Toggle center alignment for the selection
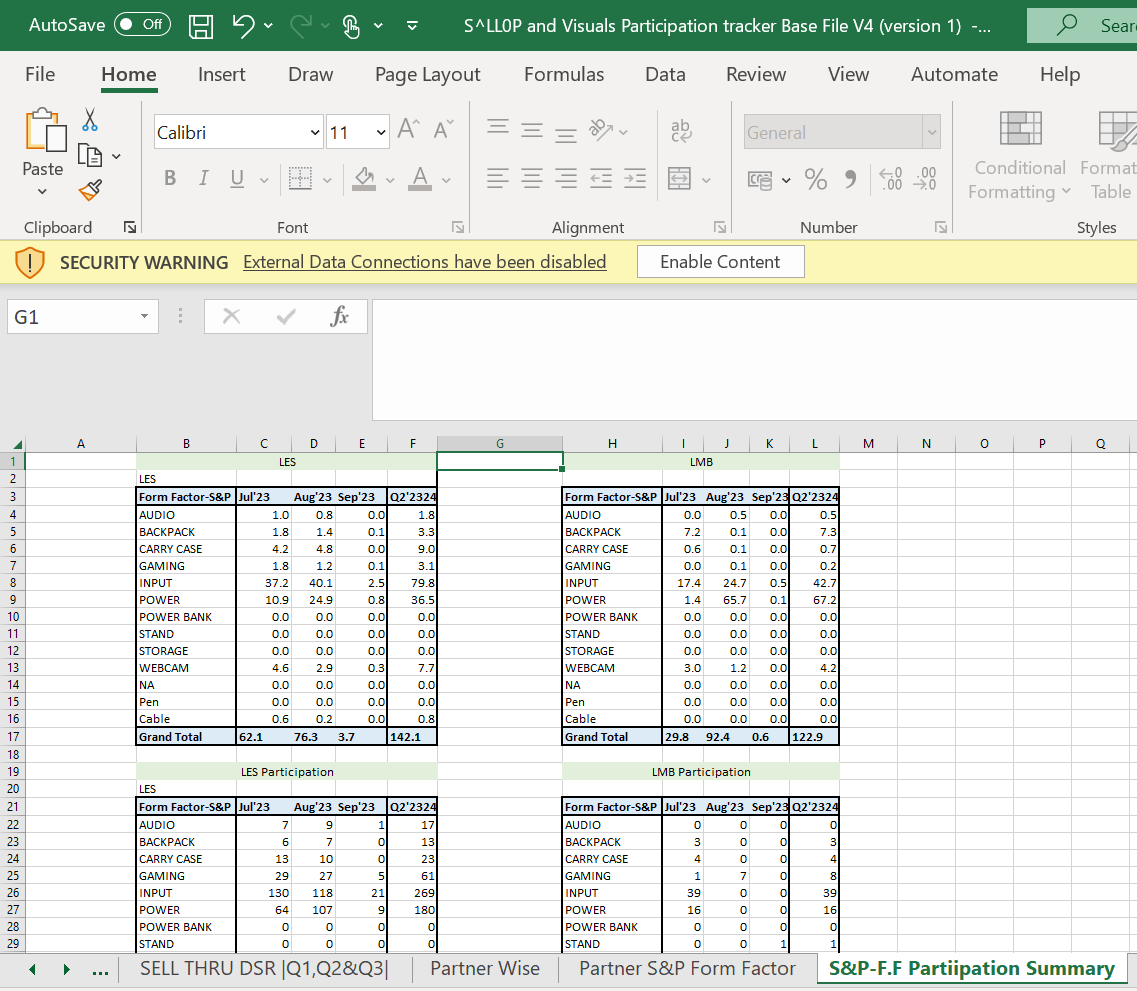The image size is (1137, 991). pos(532,178)
